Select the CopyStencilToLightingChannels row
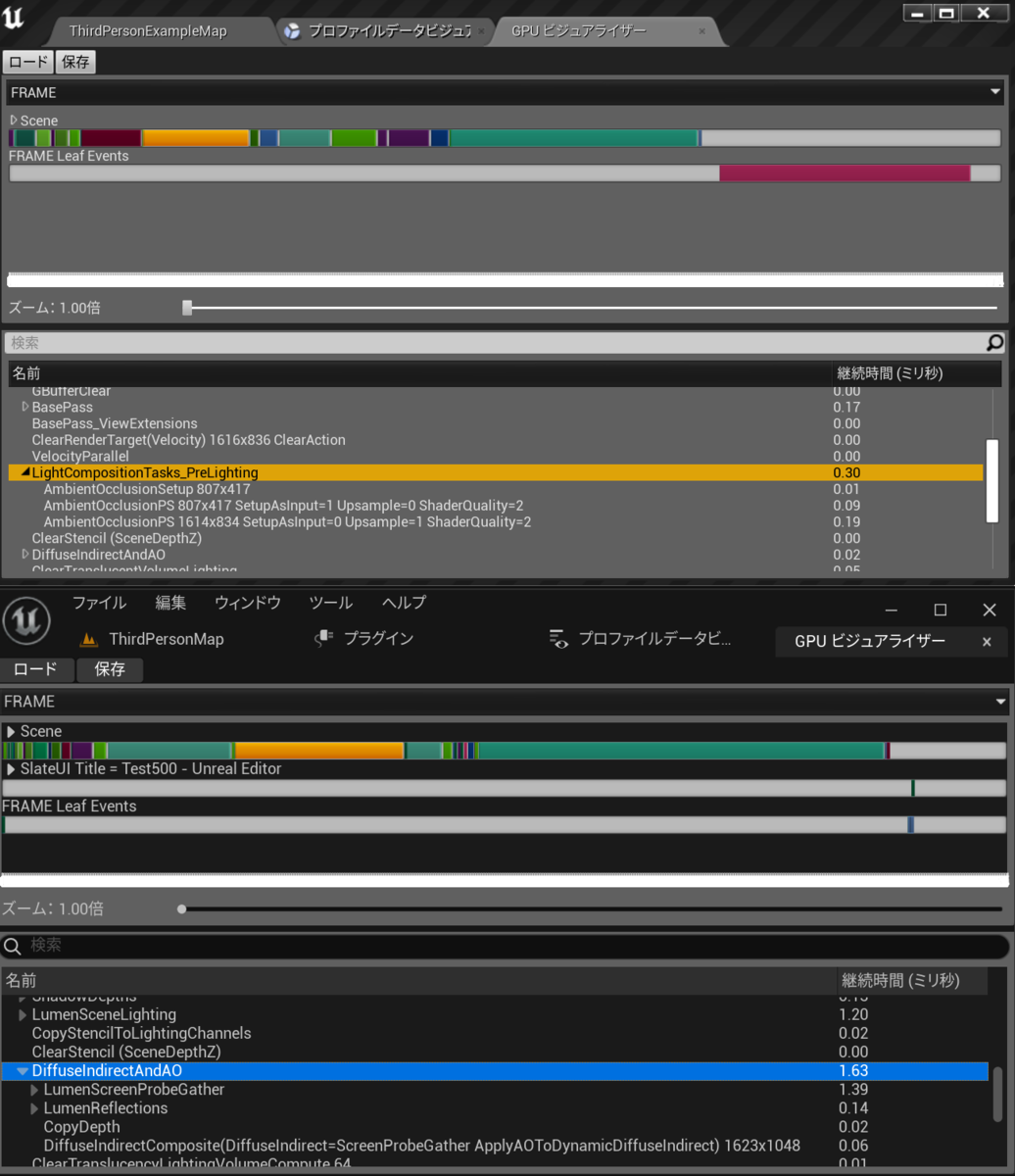 pos(495,1033)
